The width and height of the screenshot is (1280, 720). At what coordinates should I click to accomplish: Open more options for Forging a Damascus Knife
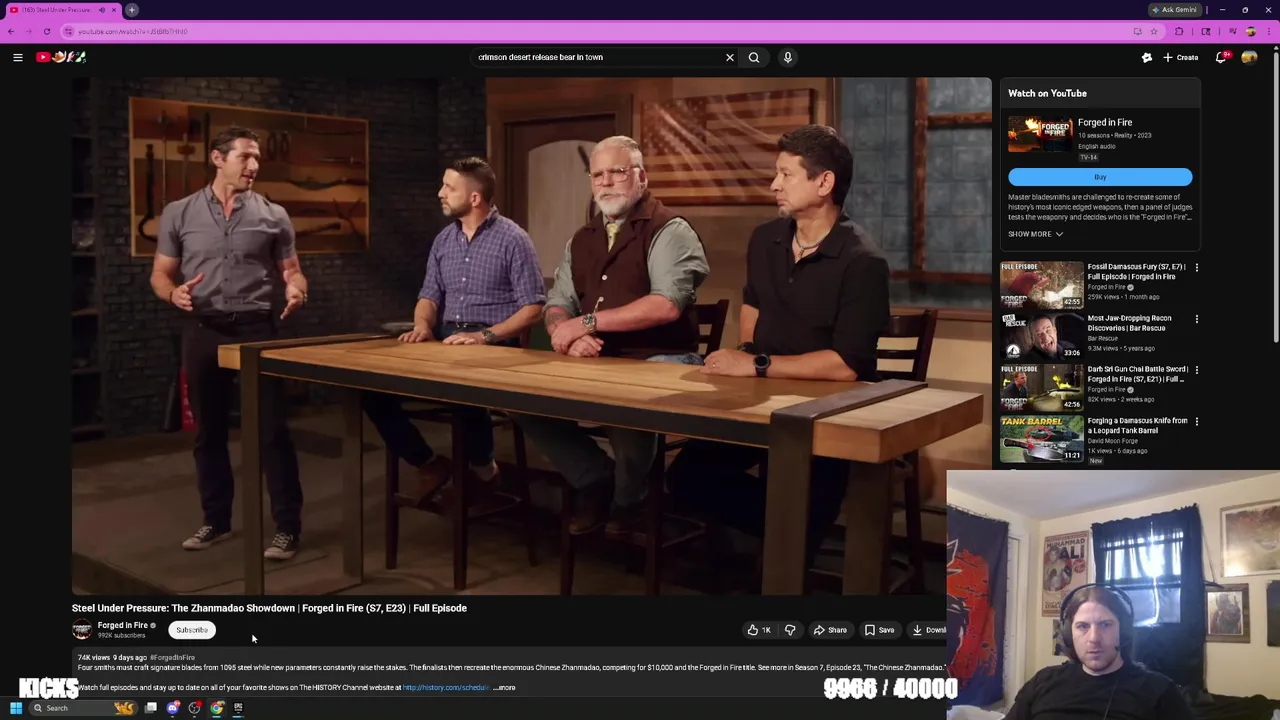coord(1196,422)
